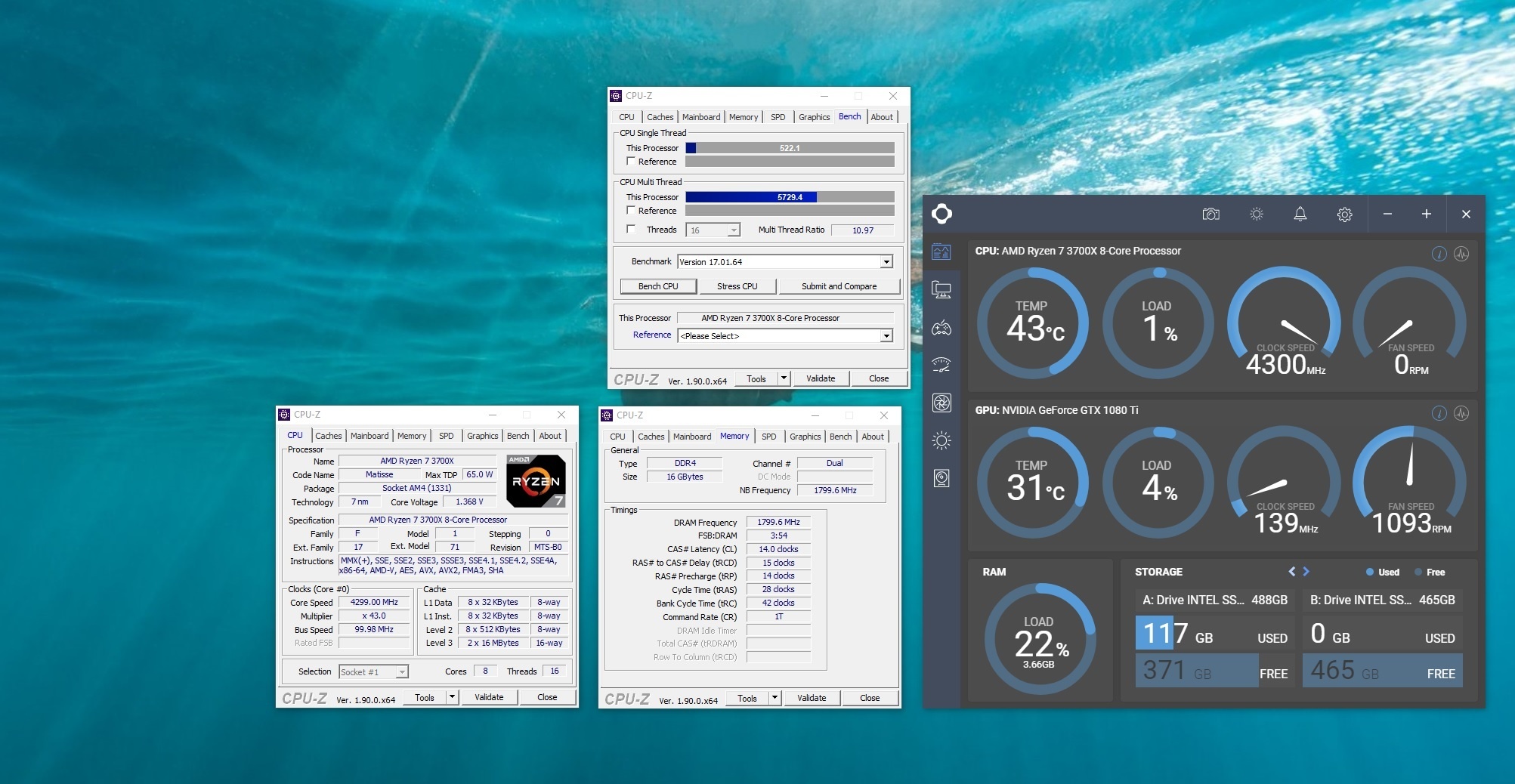The width and height of the screenshot is (1515, 784).
Task: Click Validate in the CPU window
Action: pyautogui.click(x=489, y=697)
